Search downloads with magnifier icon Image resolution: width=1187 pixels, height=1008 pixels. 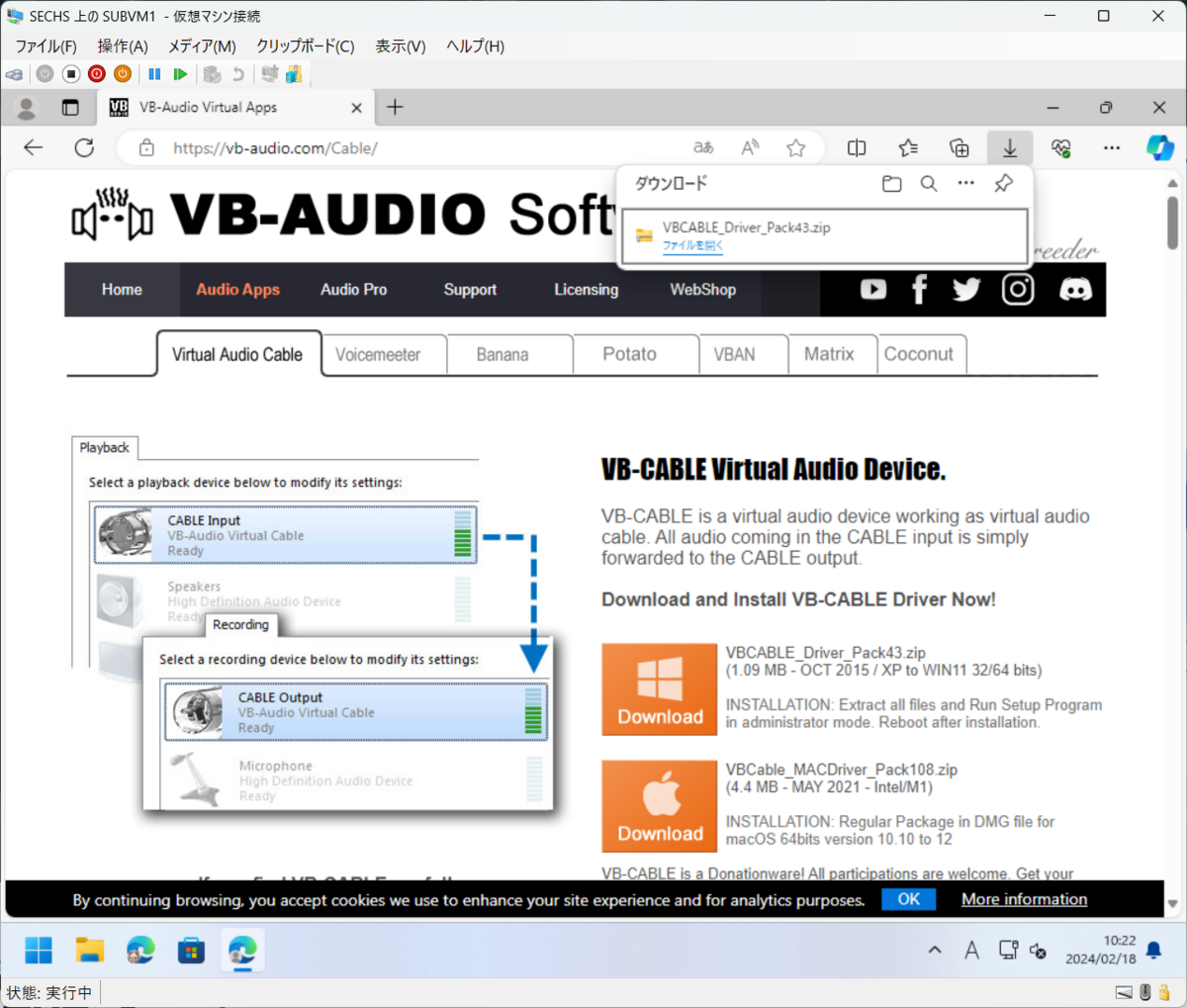pyautogui.click(x=929, y=183)
